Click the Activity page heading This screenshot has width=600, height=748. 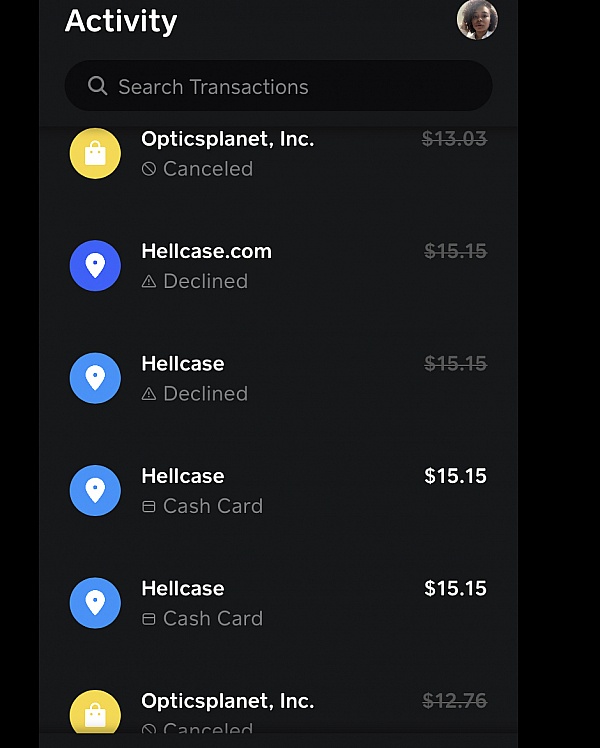click(121, 21)
